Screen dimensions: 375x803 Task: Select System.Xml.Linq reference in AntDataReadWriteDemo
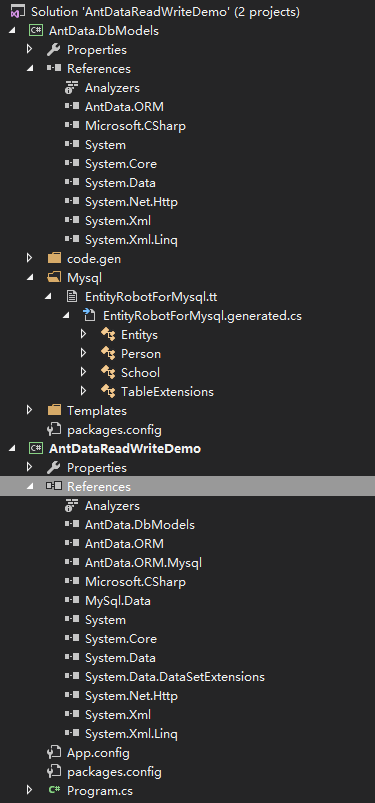click(x=131, y=734)
